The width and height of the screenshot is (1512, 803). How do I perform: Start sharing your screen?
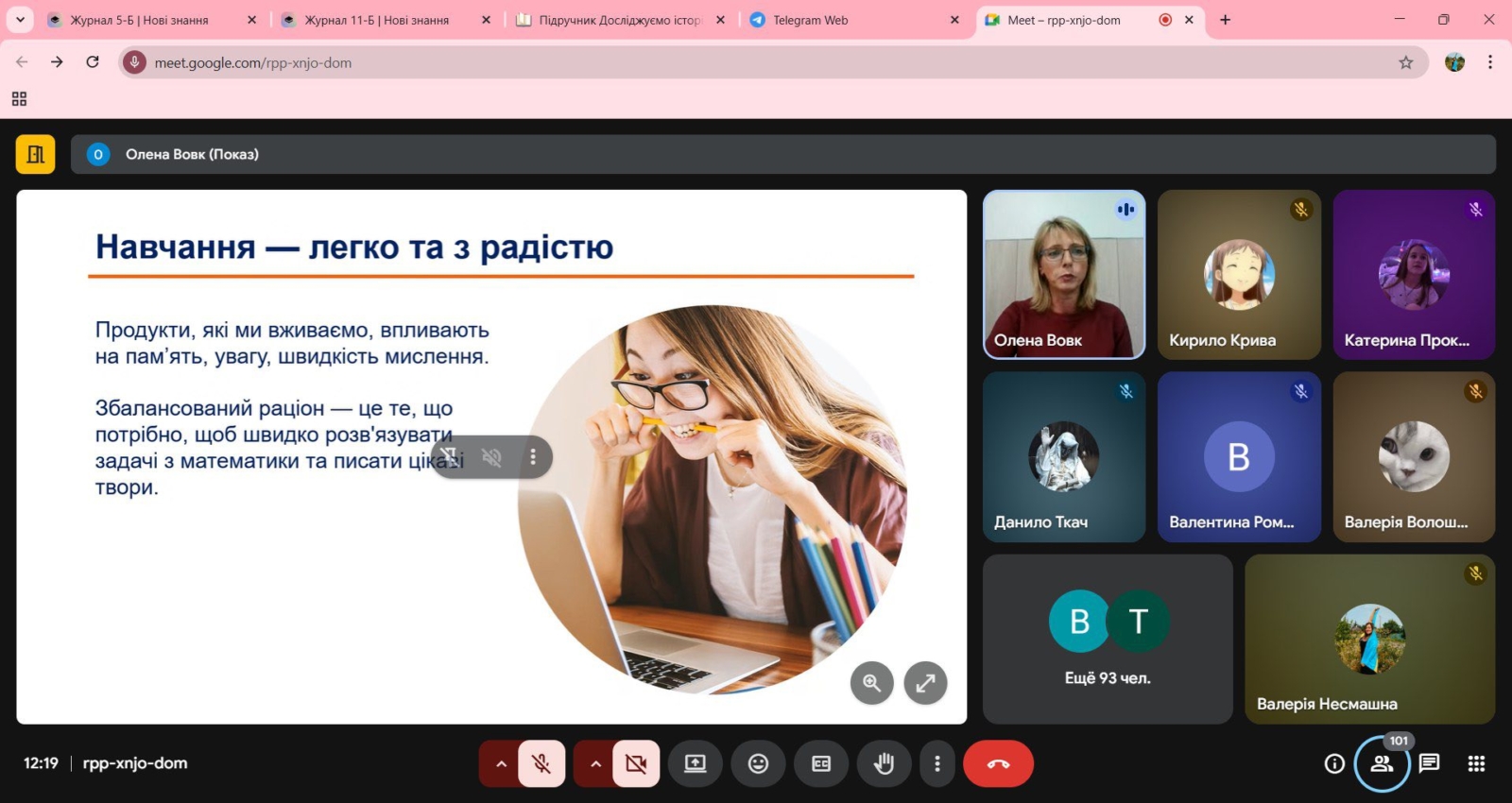click(696, 763)
